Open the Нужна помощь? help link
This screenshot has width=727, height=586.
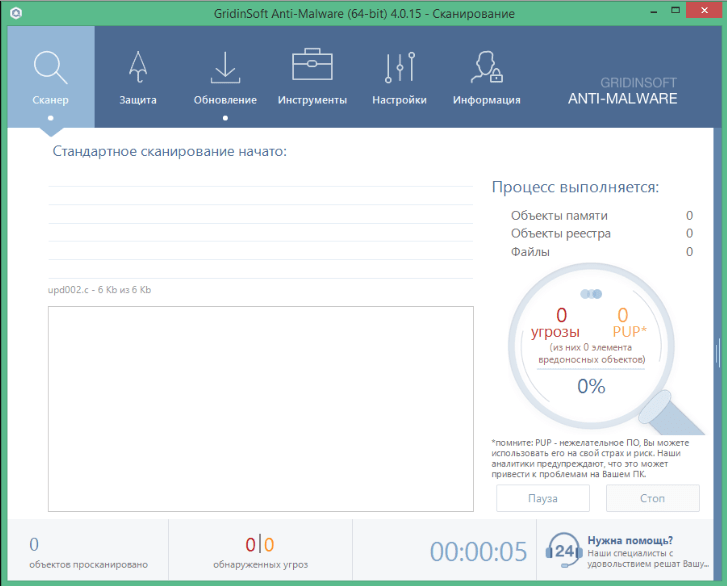pos(629,539)
